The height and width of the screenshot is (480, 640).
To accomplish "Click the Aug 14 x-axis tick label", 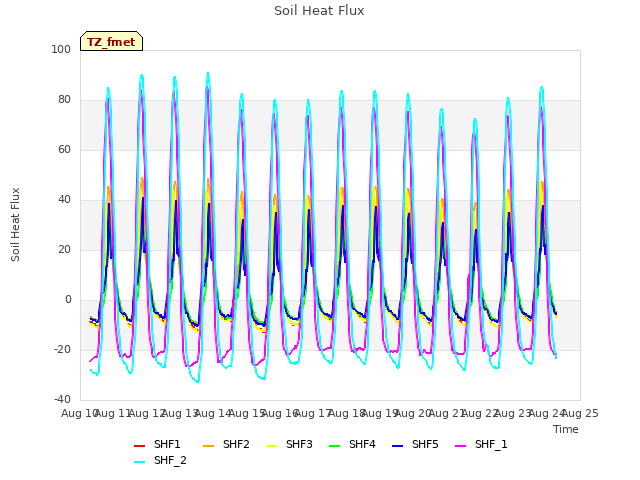I will pos(213,413).
